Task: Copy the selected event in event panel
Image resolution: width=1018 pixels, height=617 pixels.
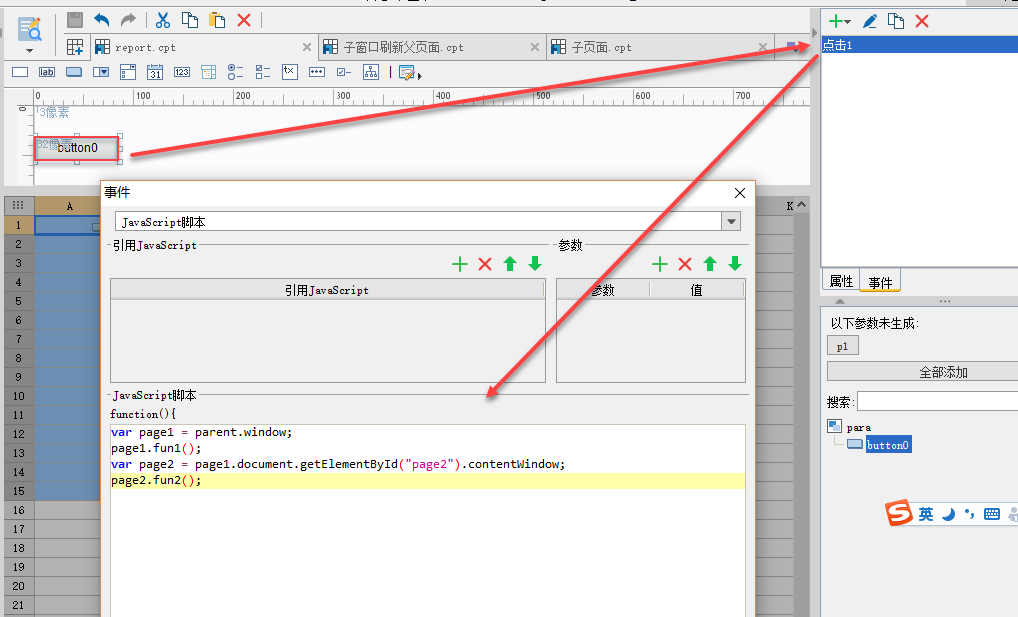Action: click(896, 21)
